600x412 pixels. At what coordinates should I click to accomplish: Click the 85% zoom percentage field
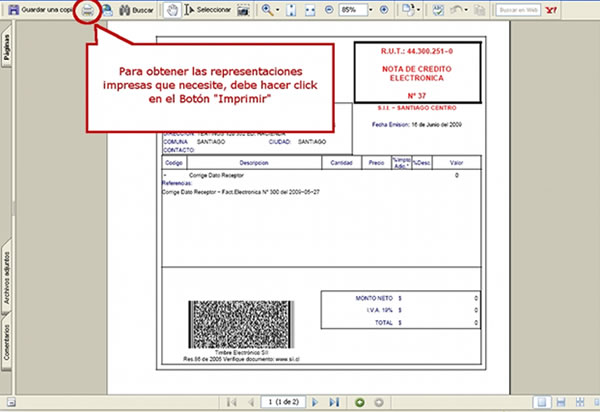[353, 10]
